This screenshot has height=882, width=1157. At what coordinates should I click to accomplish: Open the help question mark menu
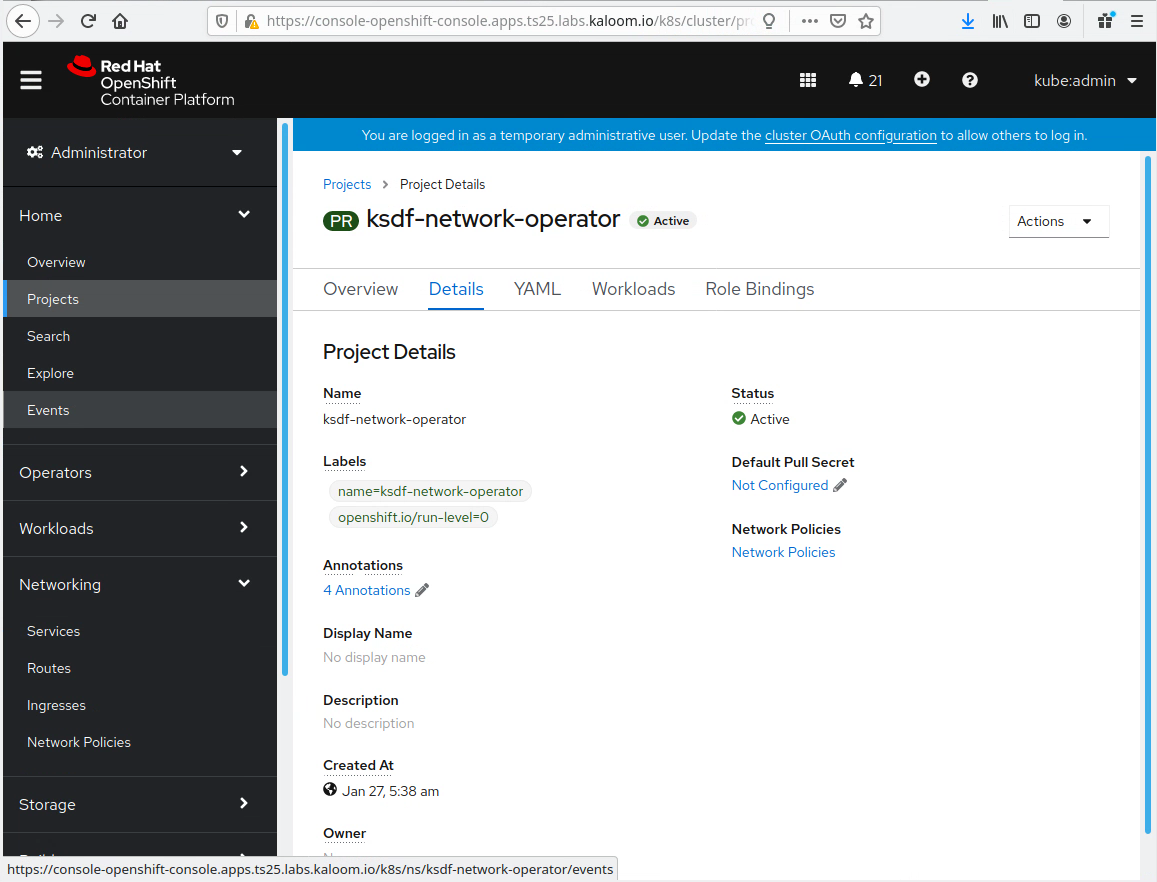pyautogui.click(x=969, y=81)
